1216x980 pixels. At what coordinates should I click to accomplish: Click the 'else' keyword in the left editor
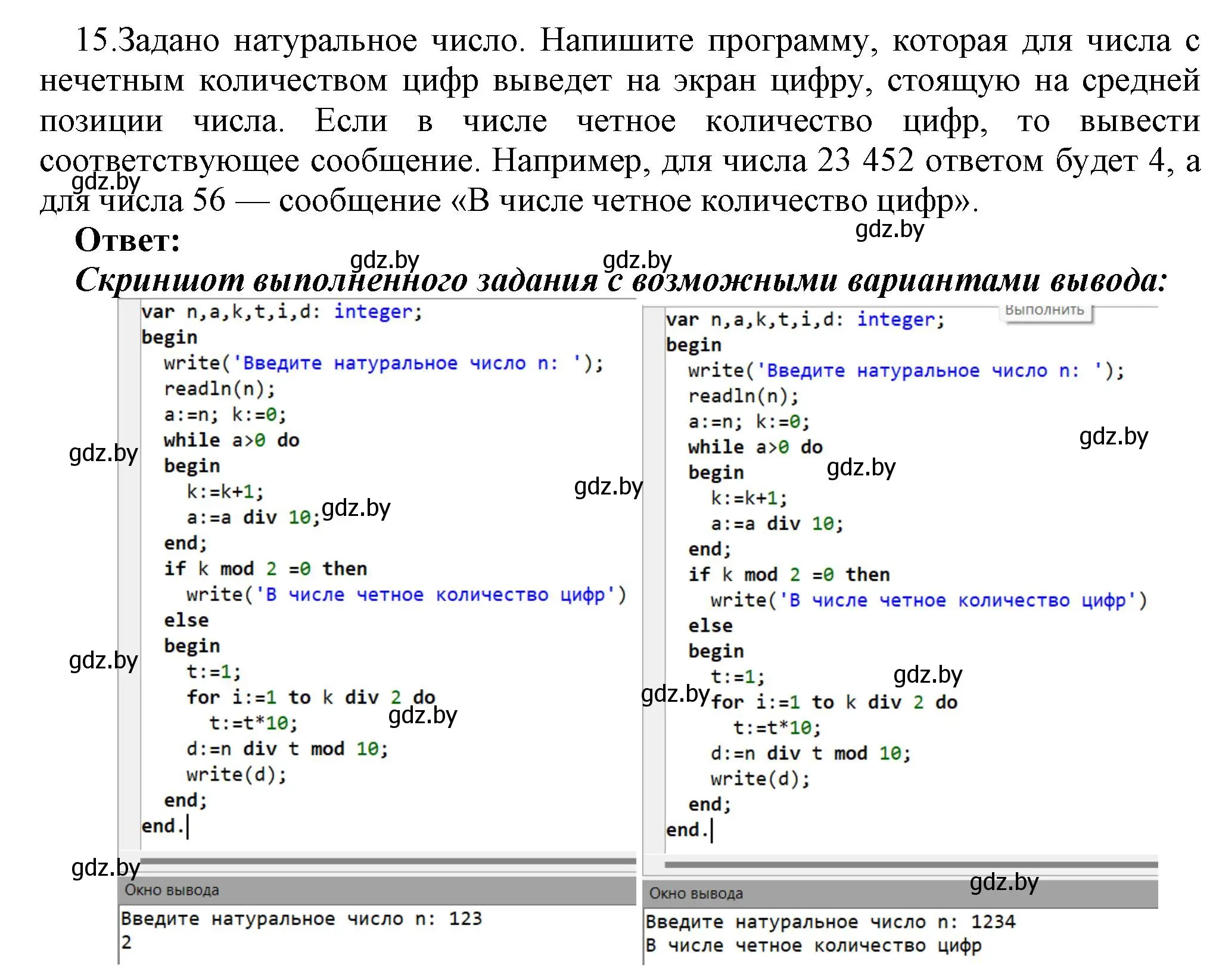186,620
